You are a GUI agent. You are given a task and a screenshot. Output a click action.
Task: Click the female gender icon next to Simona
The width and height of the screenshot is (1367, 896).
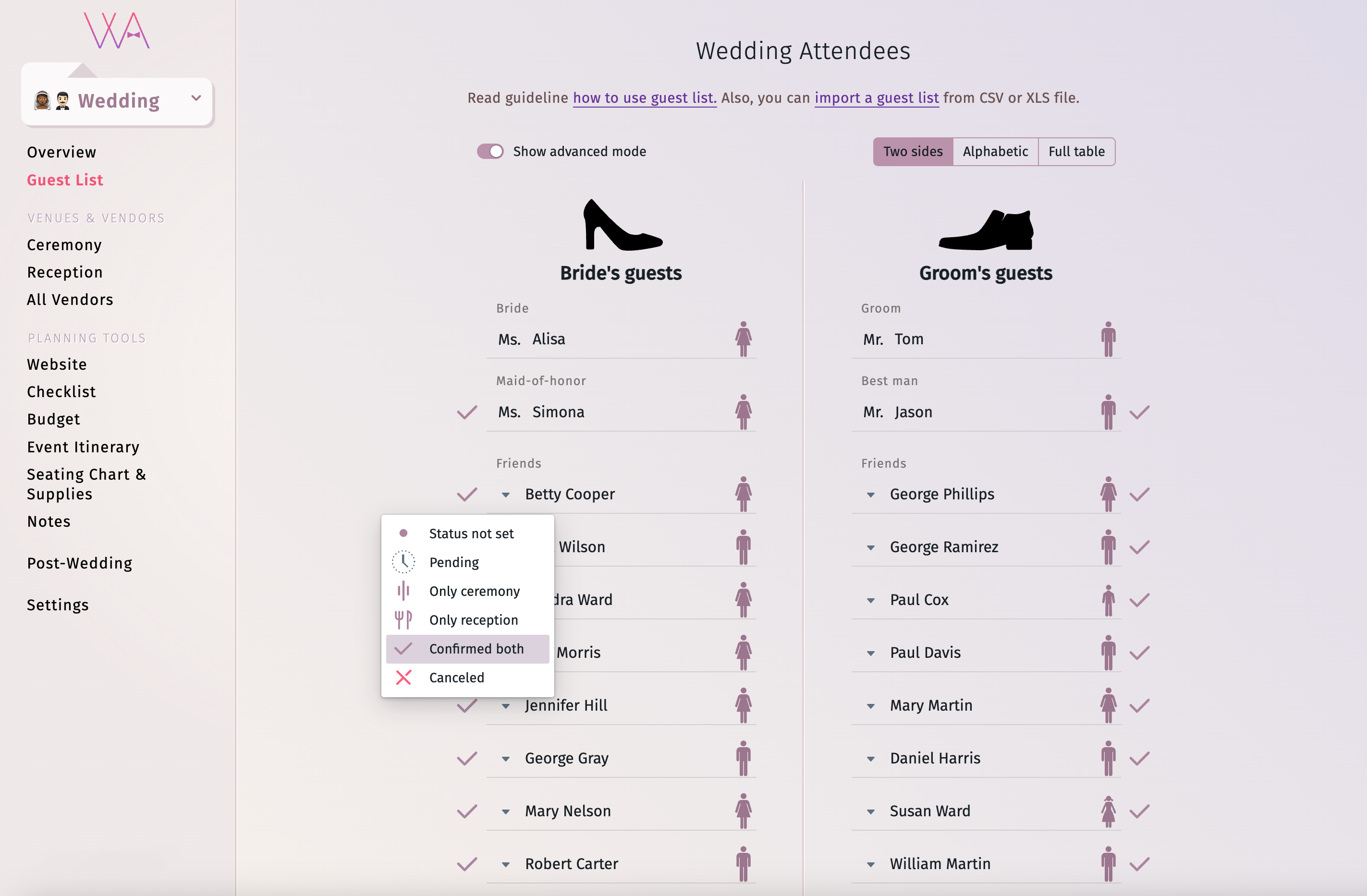[743, 412]
